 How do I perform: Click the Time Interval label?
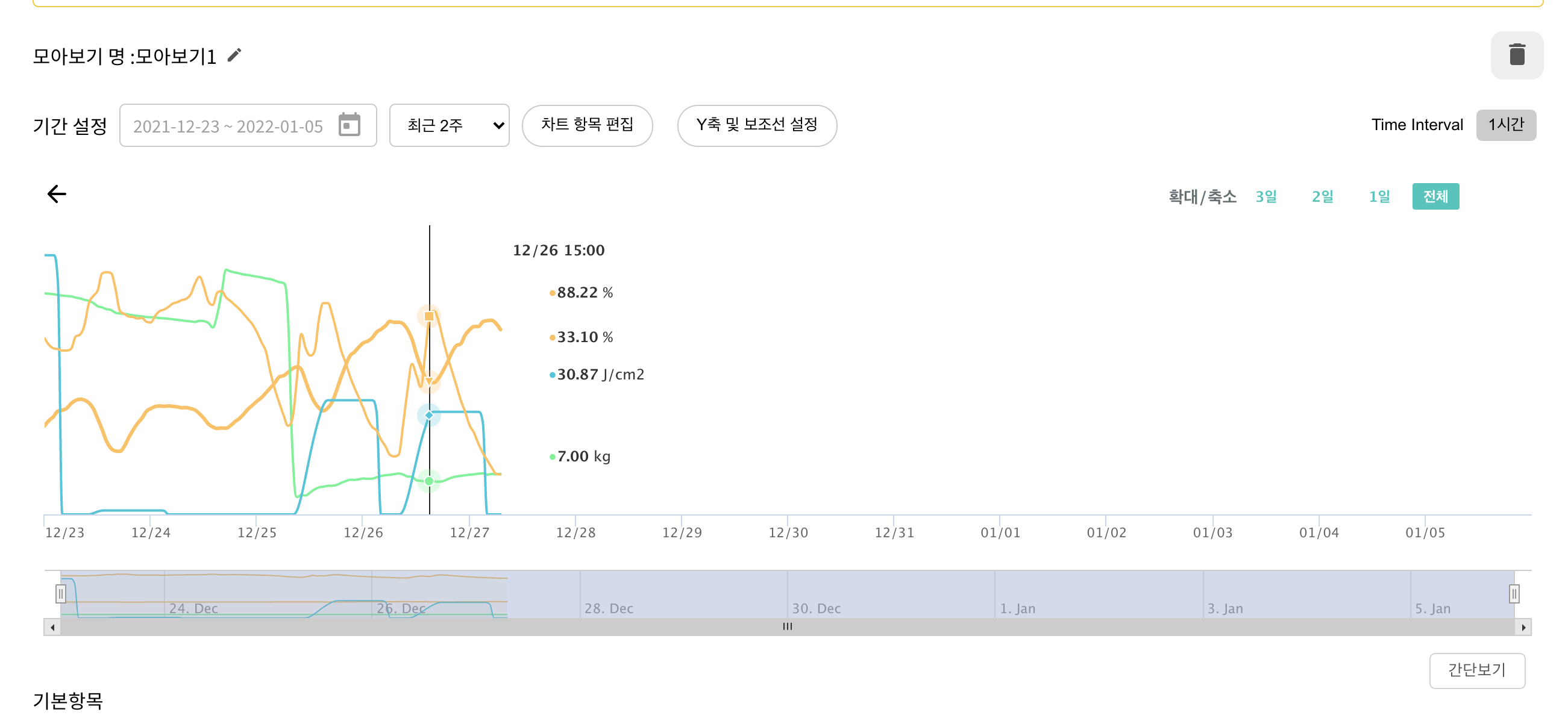1417,125
